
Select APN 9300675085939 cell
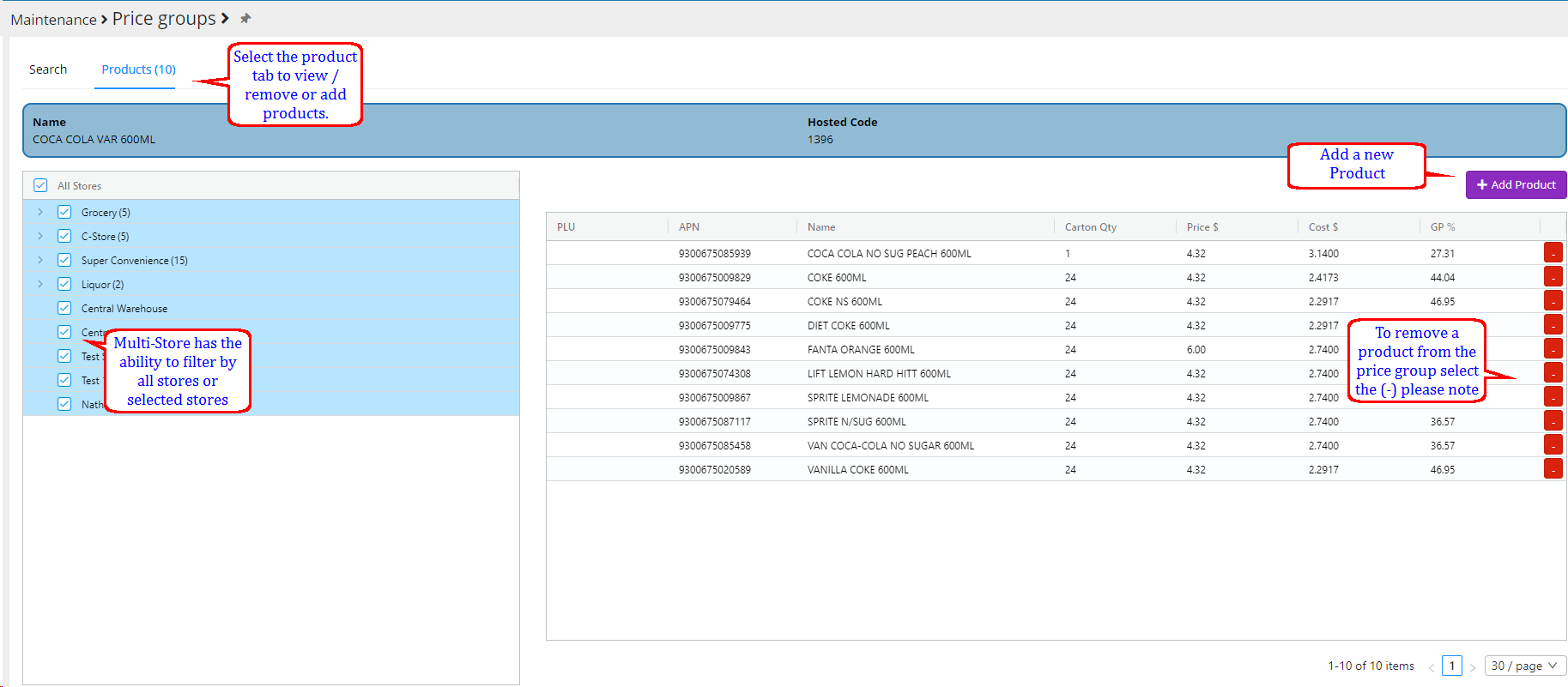(715, 254)
